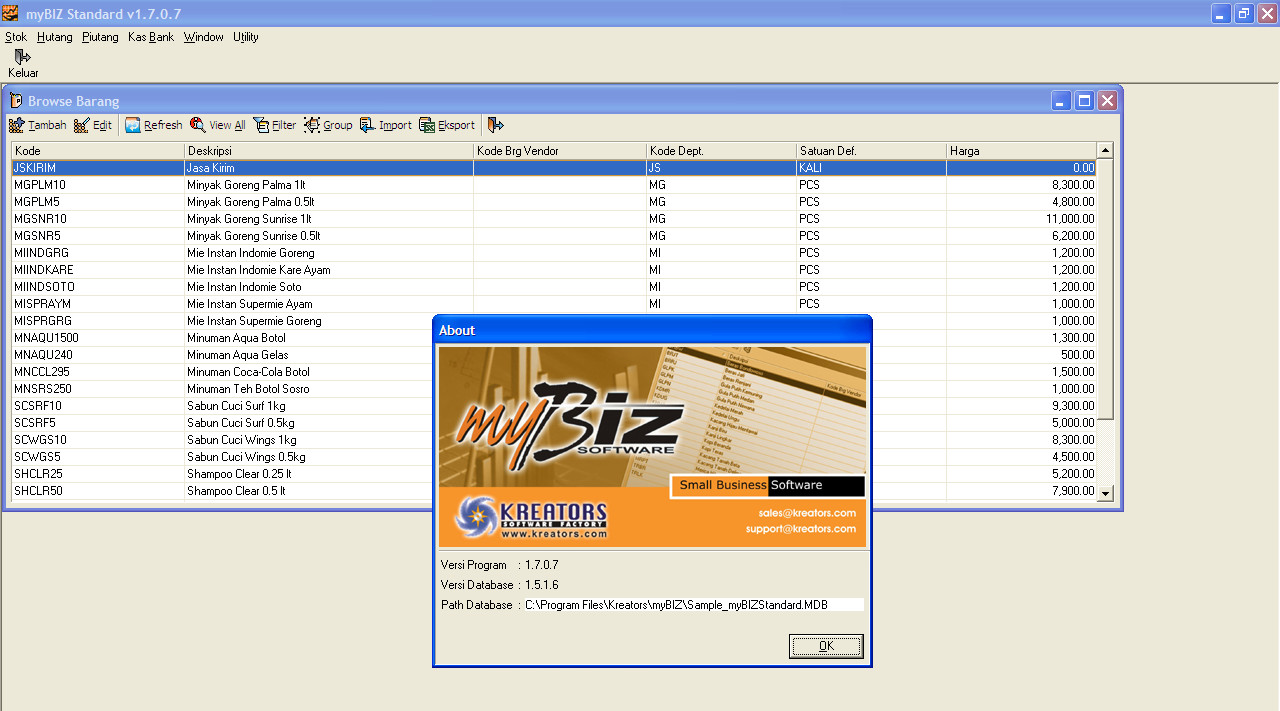Click the Harga column header
The image size is (1280, 711).
(1021, 151)
